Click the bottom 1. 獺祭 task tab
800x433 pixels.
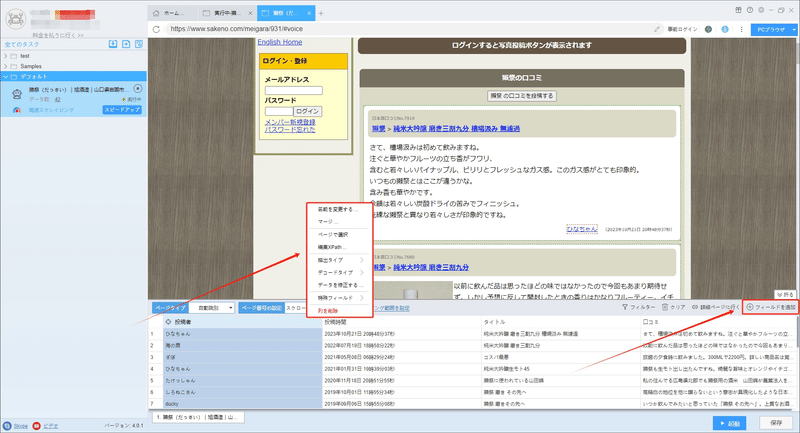click(198, 417)
